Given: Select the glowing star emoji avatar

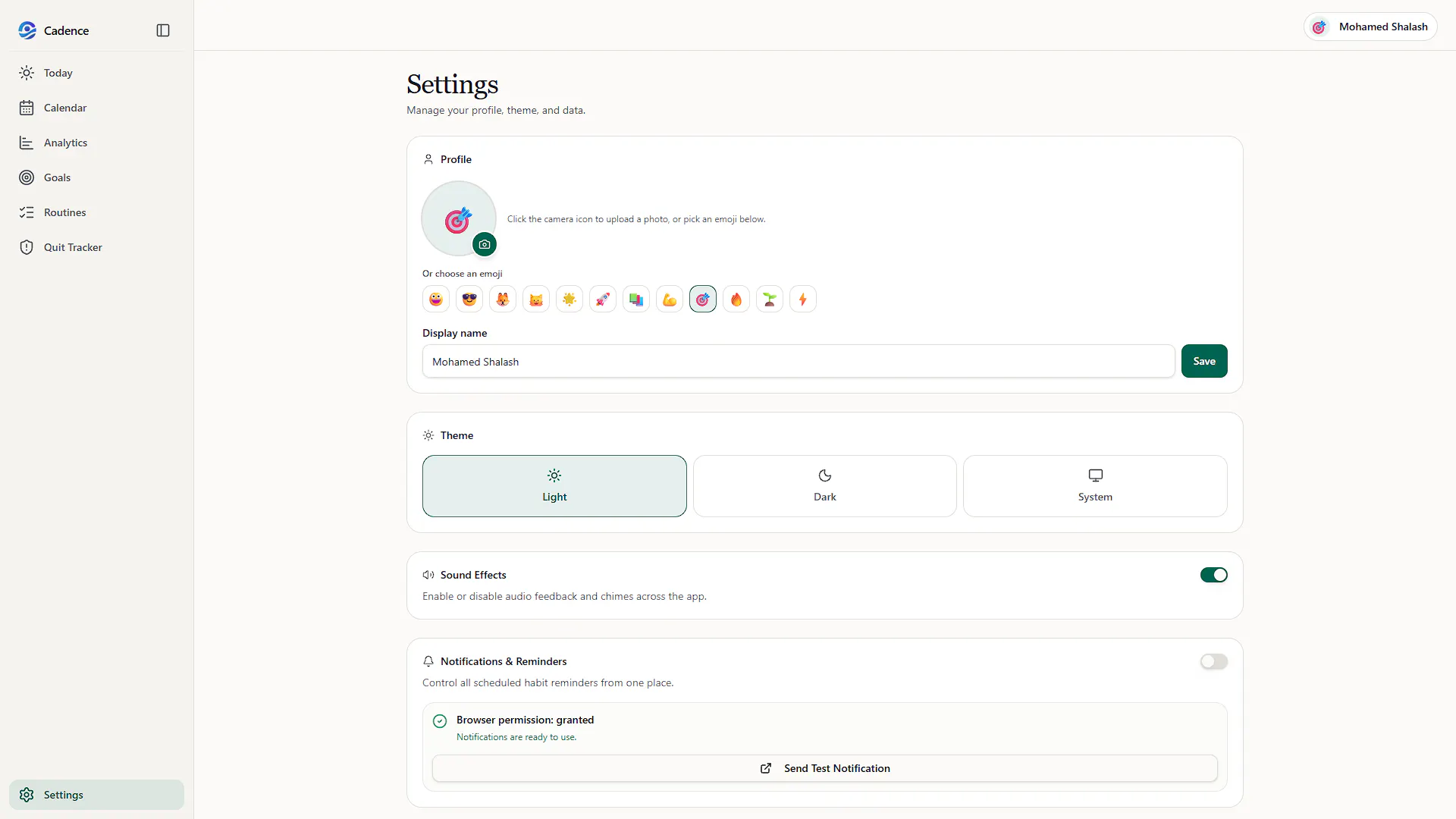Looking at the screenshot, I should click(x=570, y=300).
